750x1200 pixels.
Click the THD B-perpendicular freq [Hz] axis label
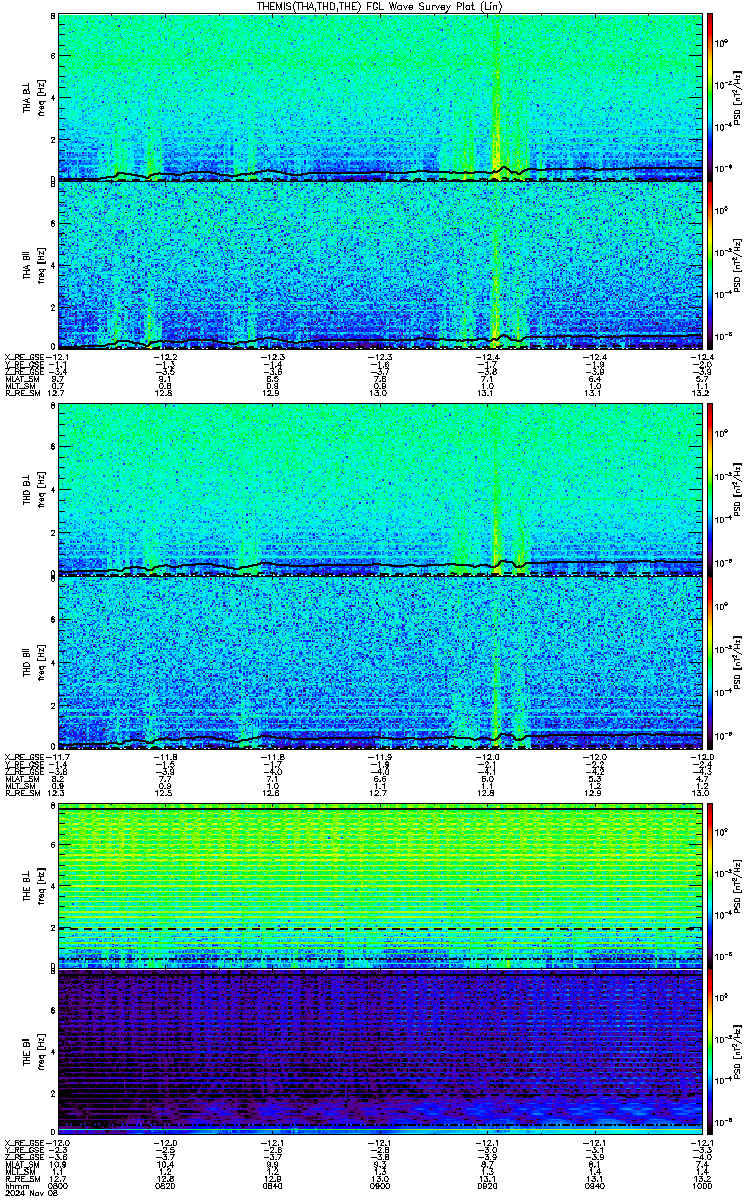pyautogui.click(x=41, y=490)
